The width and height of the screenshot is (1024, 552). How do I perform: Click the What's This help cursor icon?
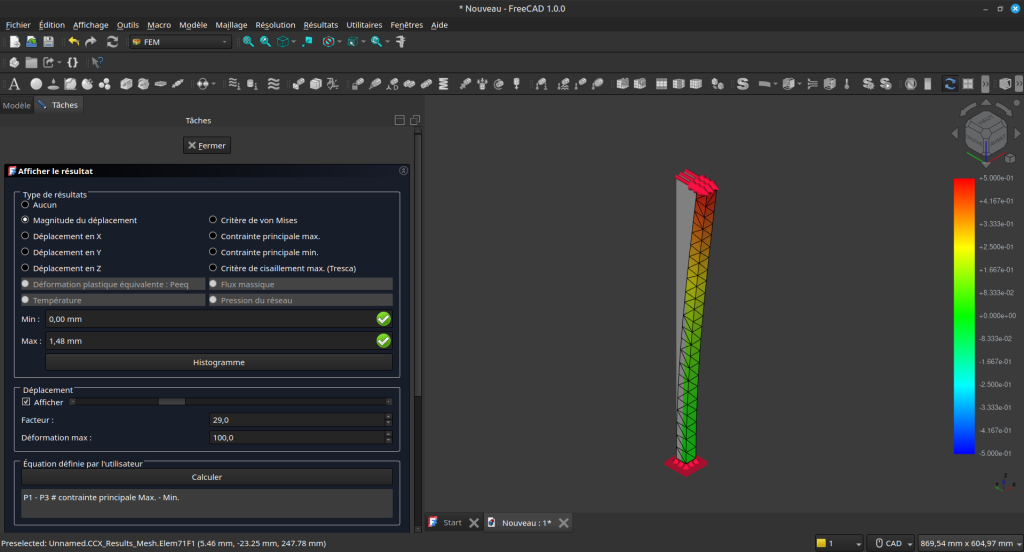tap(97, 63)
